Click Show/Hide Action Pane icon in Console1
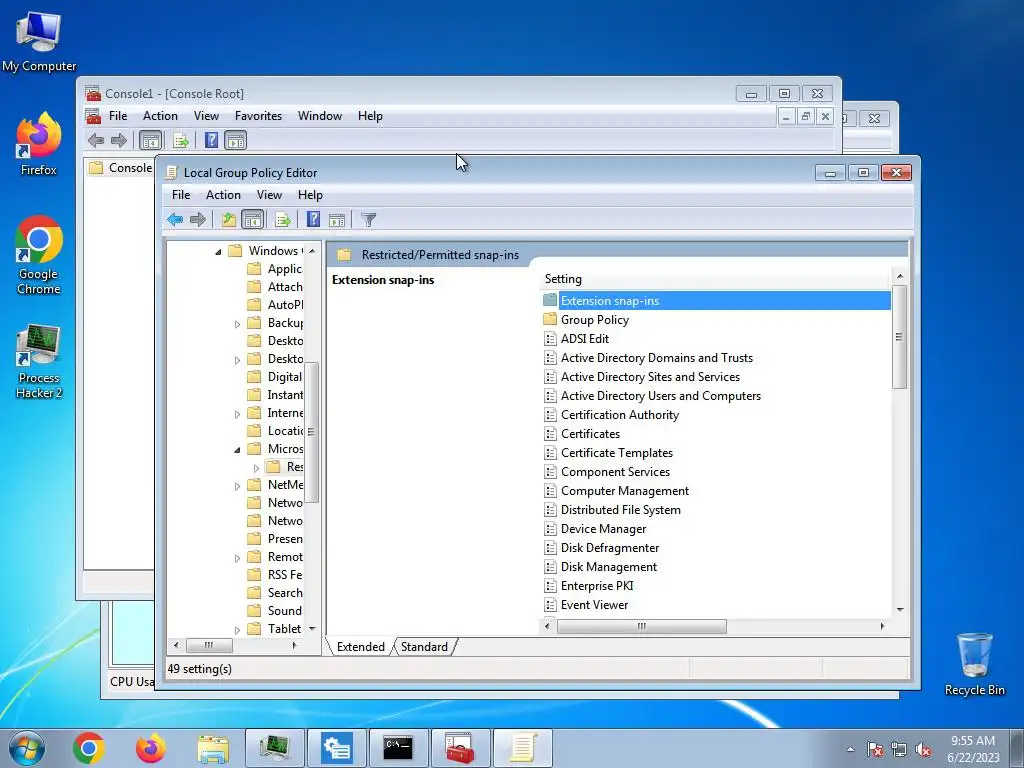 pyautogui.click(x=235, y=140)
